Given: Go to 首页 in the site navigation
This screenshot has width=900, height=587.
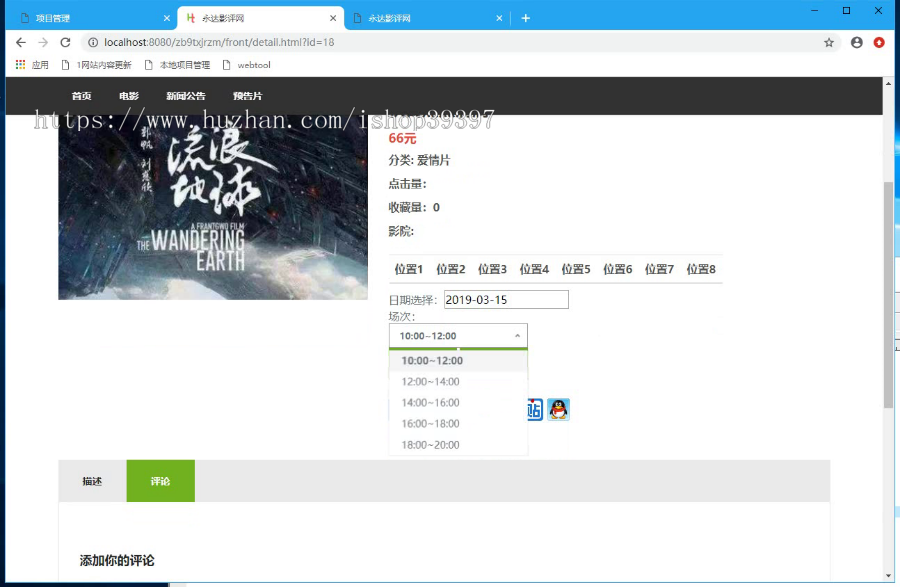Looking at the screenshot, I should click(82, 96).
